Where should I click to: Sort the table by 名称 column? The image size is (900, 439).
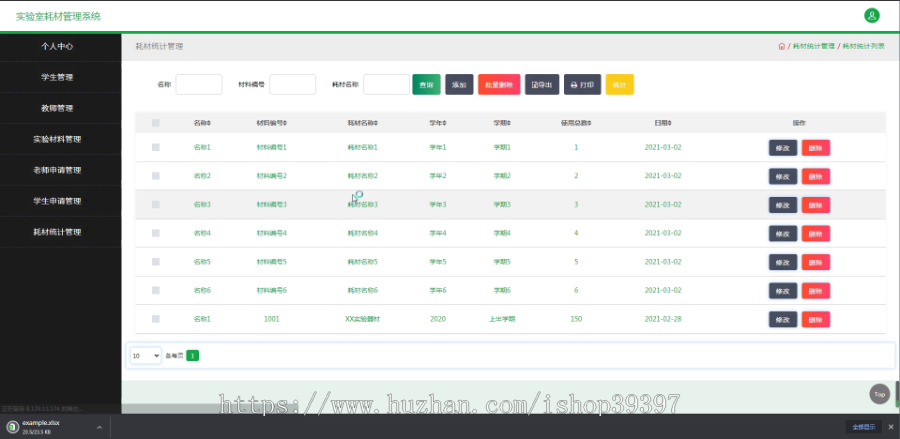202,123
